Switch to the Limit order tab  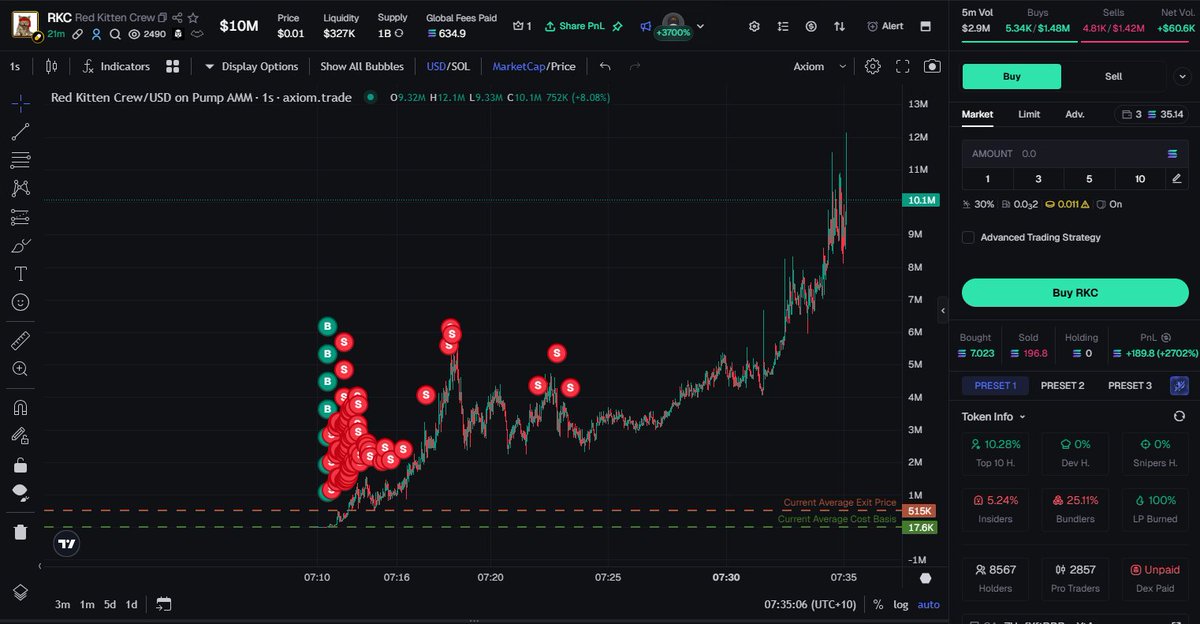pyautogui.click(x=1029, y=114)
